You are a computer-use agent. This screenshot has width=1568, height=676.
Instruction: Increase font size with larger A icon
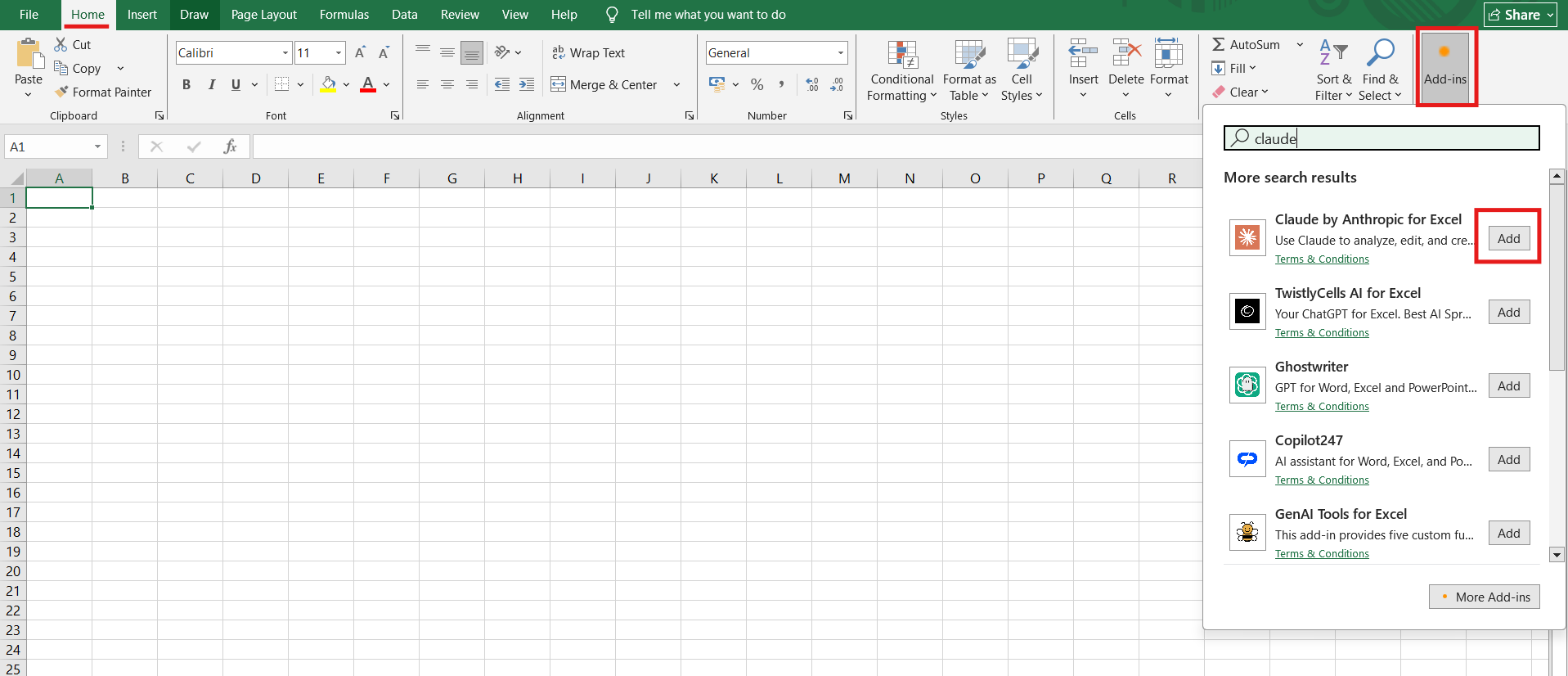coord(360,52)
